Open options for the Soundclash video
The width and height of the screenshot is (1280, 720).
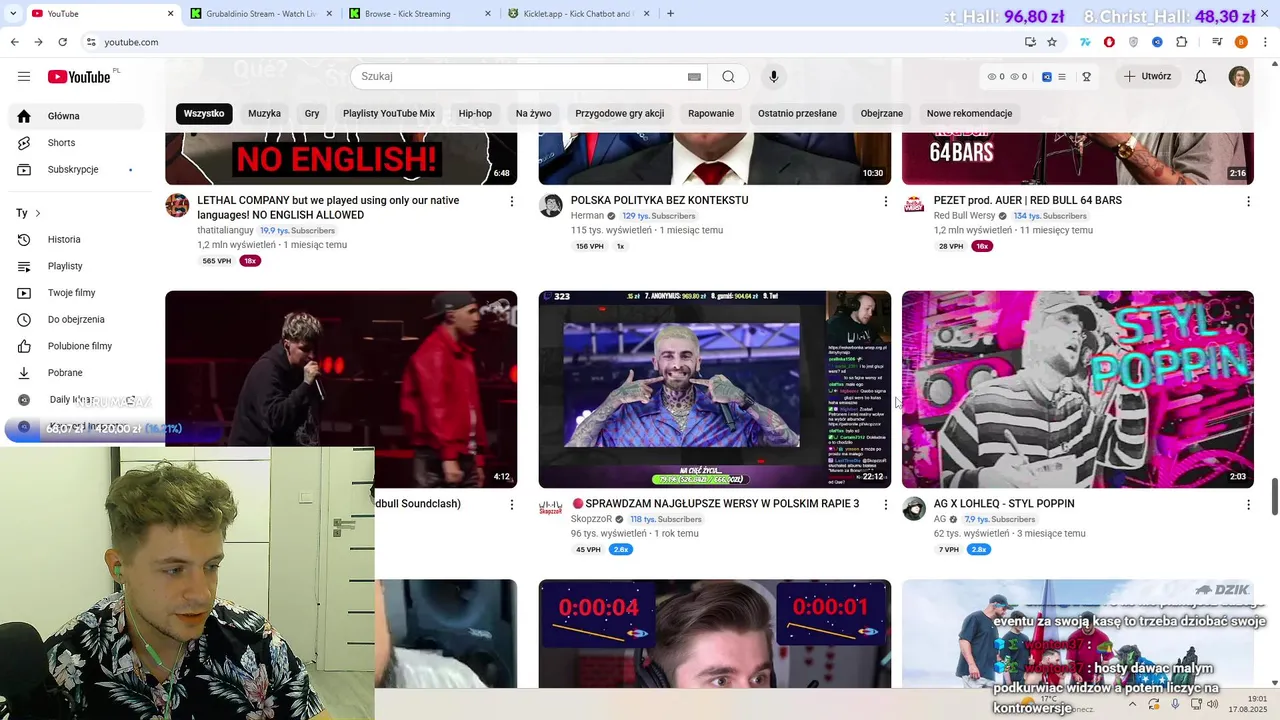pos(512,505)
